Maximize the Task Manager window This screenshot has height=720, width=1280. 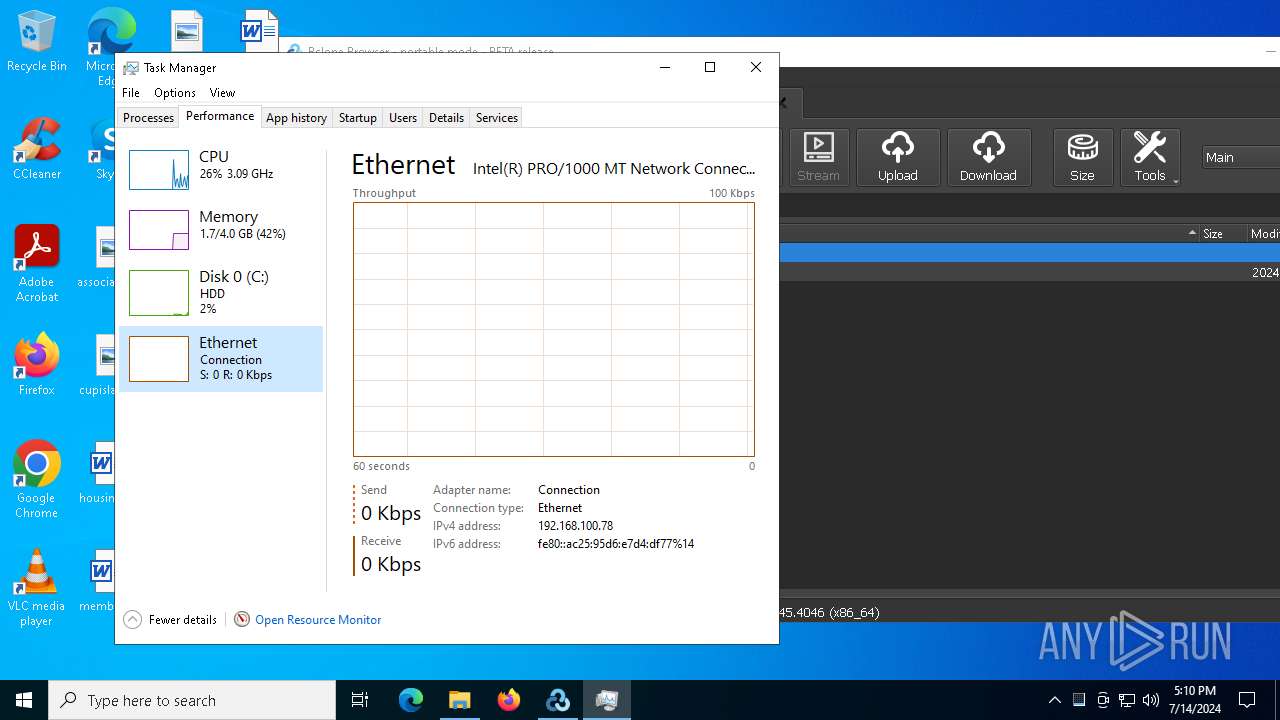[x=710, y=67]
